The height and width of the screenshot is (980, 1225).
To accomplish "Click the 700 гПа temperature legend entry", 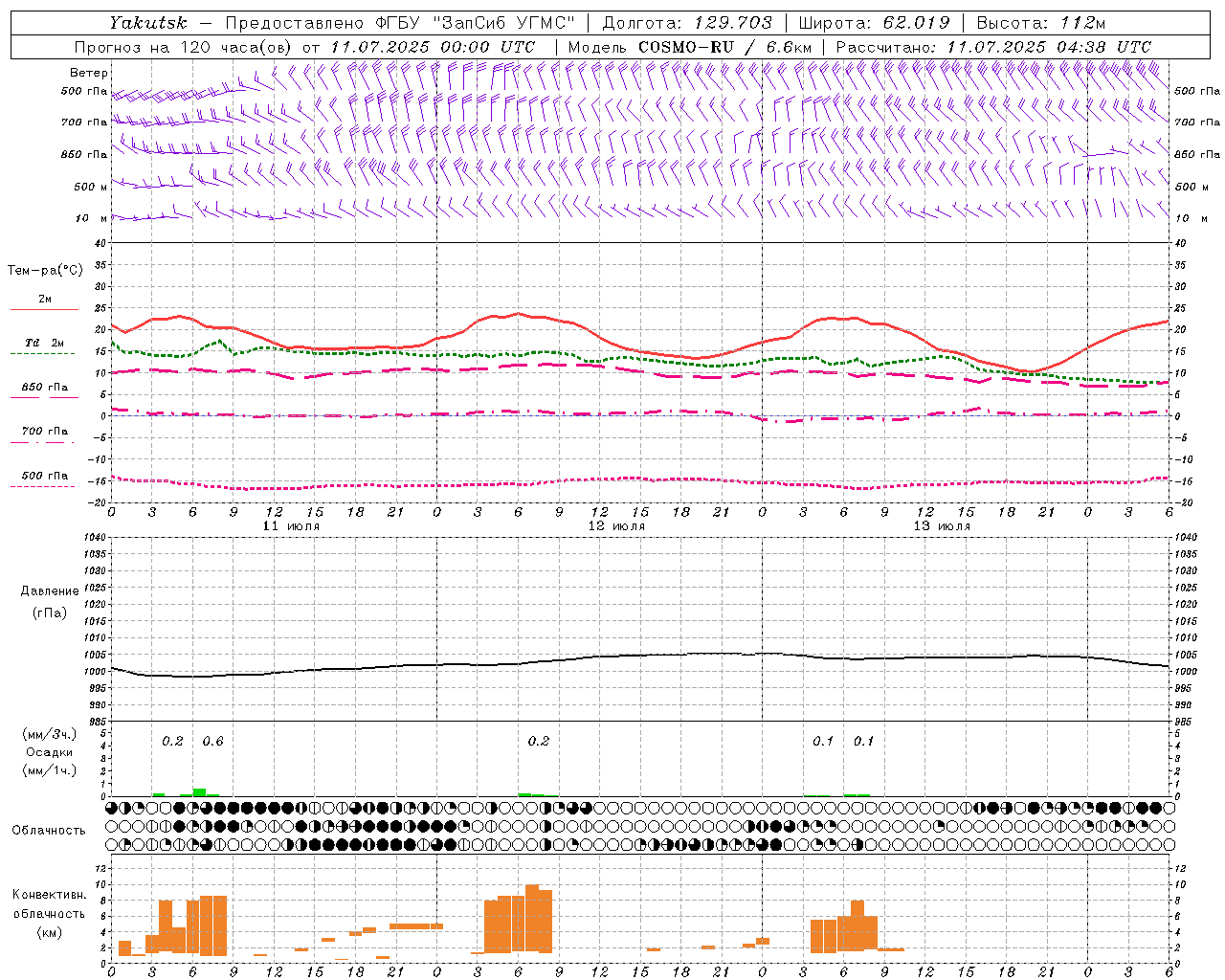I will (44, 432).
